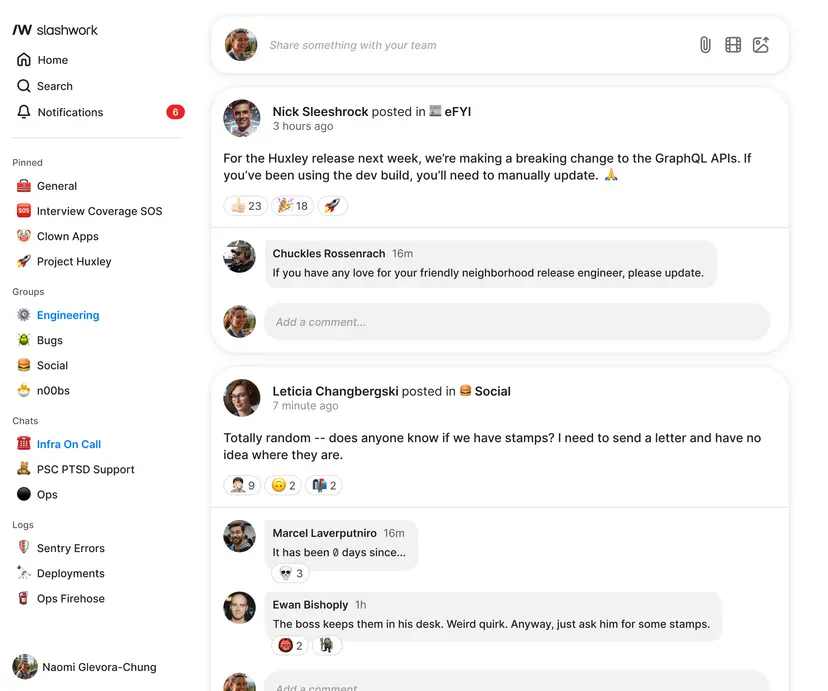Click the add image icon in composer
828x691 pixels.
click(761, 45)
